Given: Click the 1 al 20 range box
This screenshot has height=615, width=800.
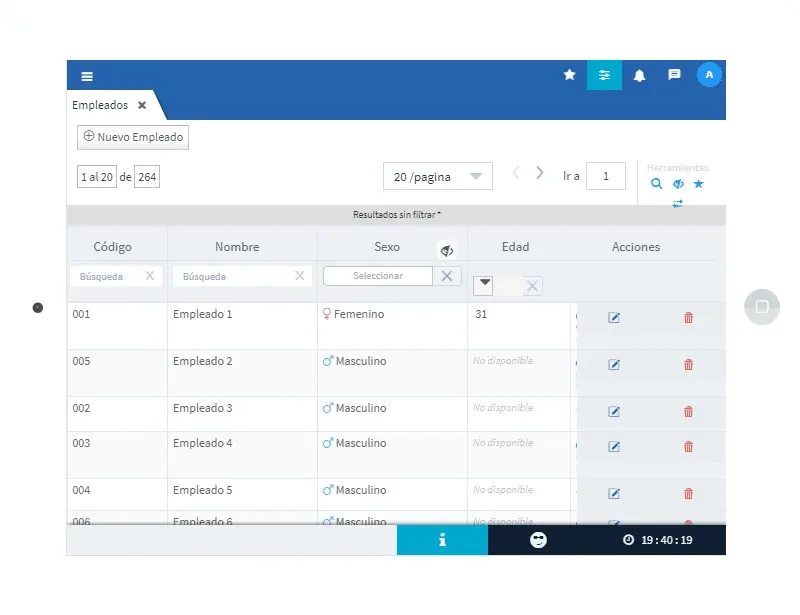Looking at the screenshot, I should pyautogui.click(x=97, y=177).
